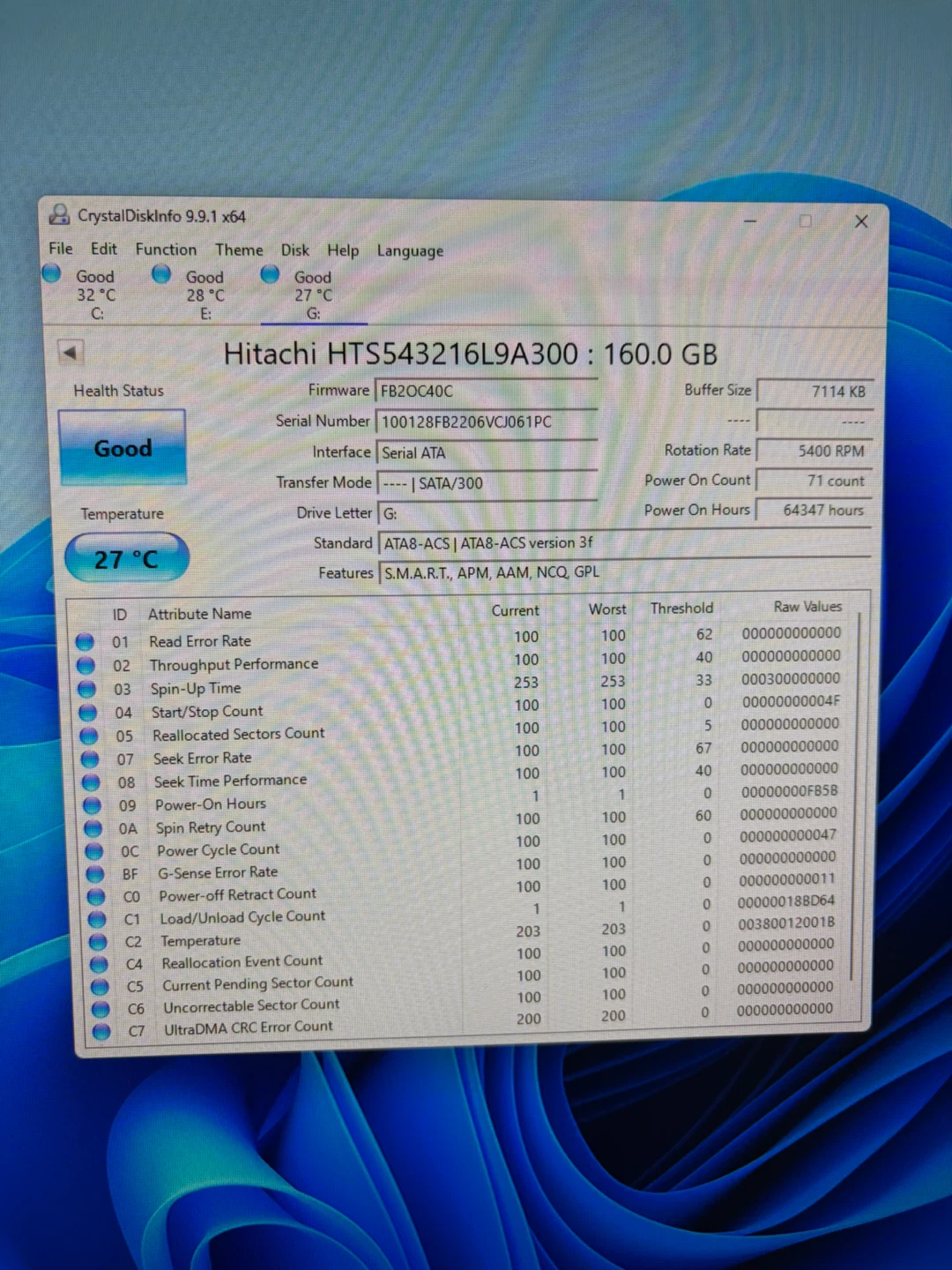The width and height of the screenshot is (952, 1270).
Task: Click the status dot for Power-off Retract Count
Action: [96, 897]
